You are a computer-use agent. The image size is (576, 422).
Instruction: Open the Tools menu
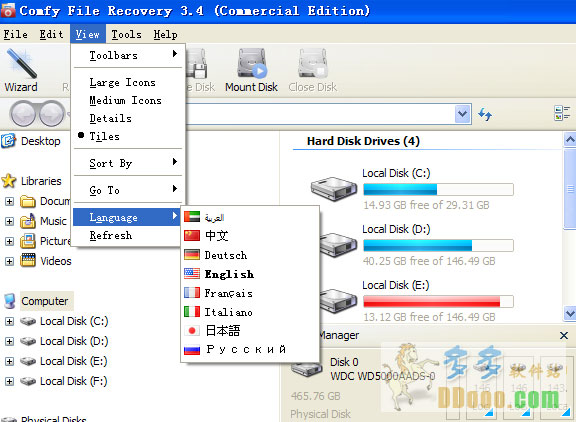tap(126, 35)
